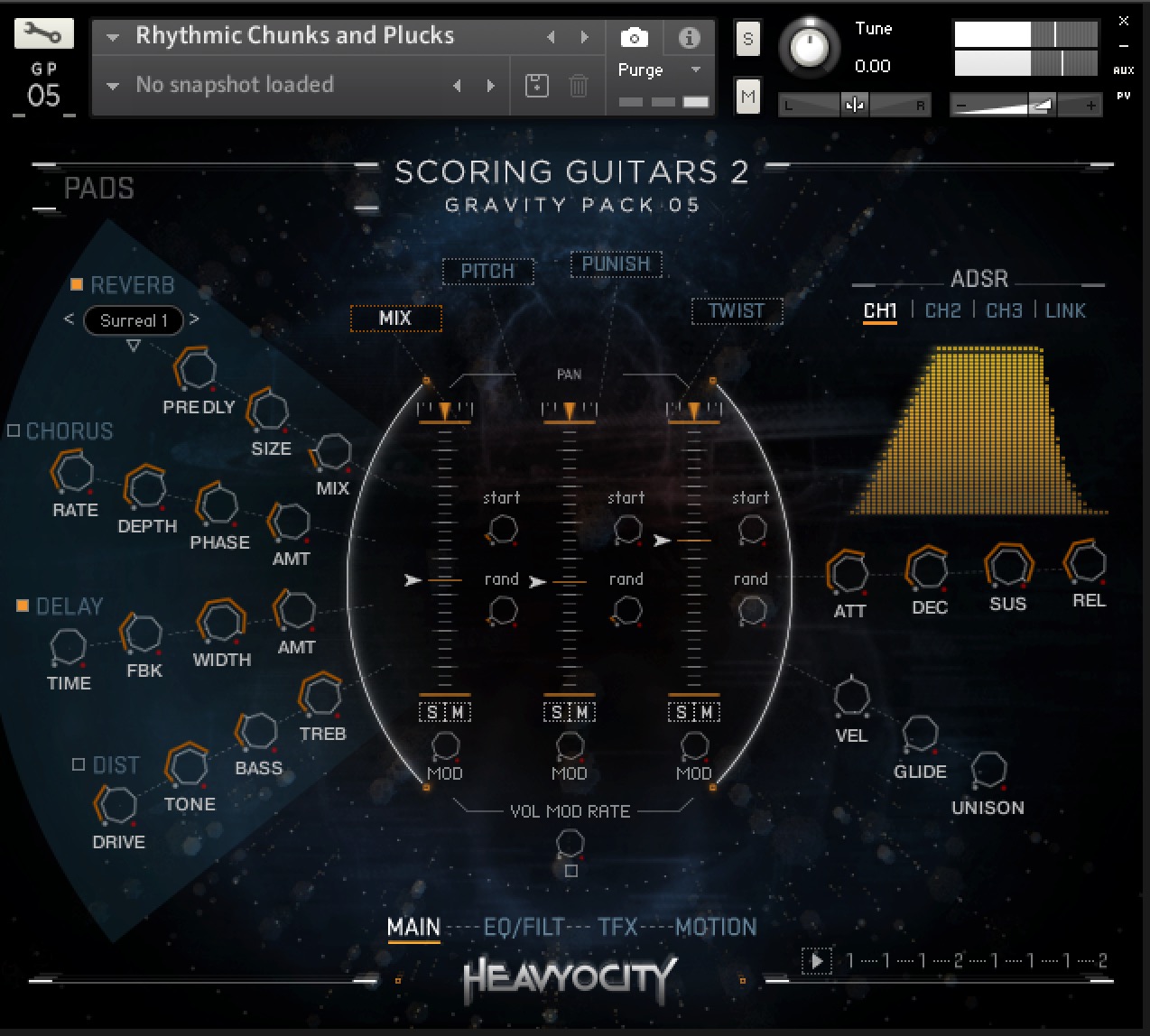Select ADSR CH2 tab
This screenshot has width=1150, height=1036.
pos(942,310)
